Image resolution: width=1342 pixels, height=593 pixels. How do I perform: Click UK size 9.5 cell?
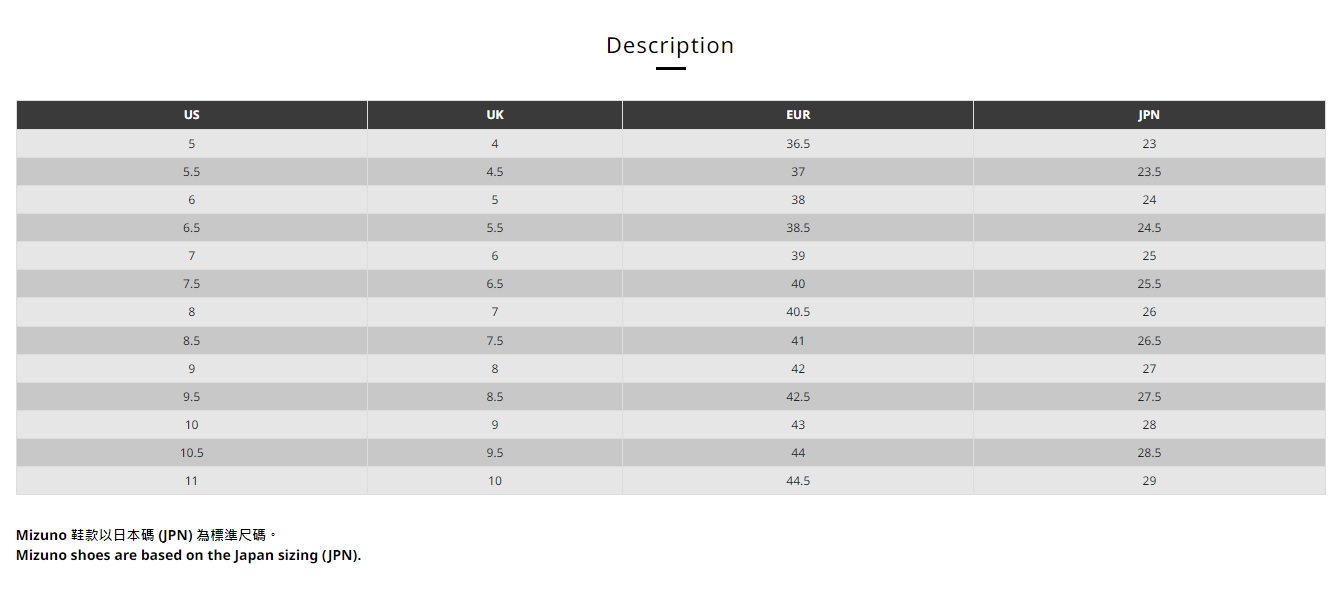pyautogui.click(x=495, y=453)
